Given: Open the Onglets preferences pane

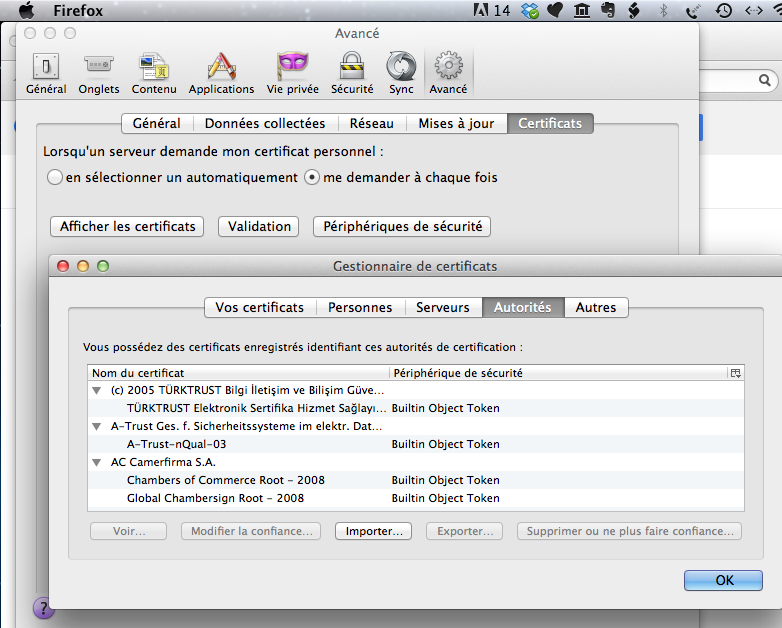Looking at the screenshot, I should point(99,73).
